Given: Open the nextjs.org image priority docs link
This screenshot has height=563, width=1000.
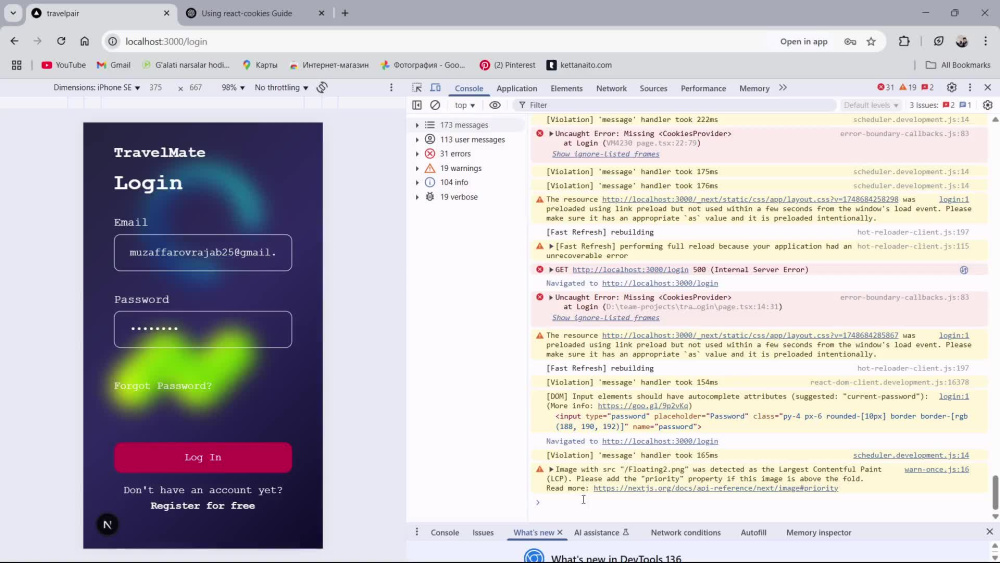Looking at the screenshot, I should tap(716, 488).
